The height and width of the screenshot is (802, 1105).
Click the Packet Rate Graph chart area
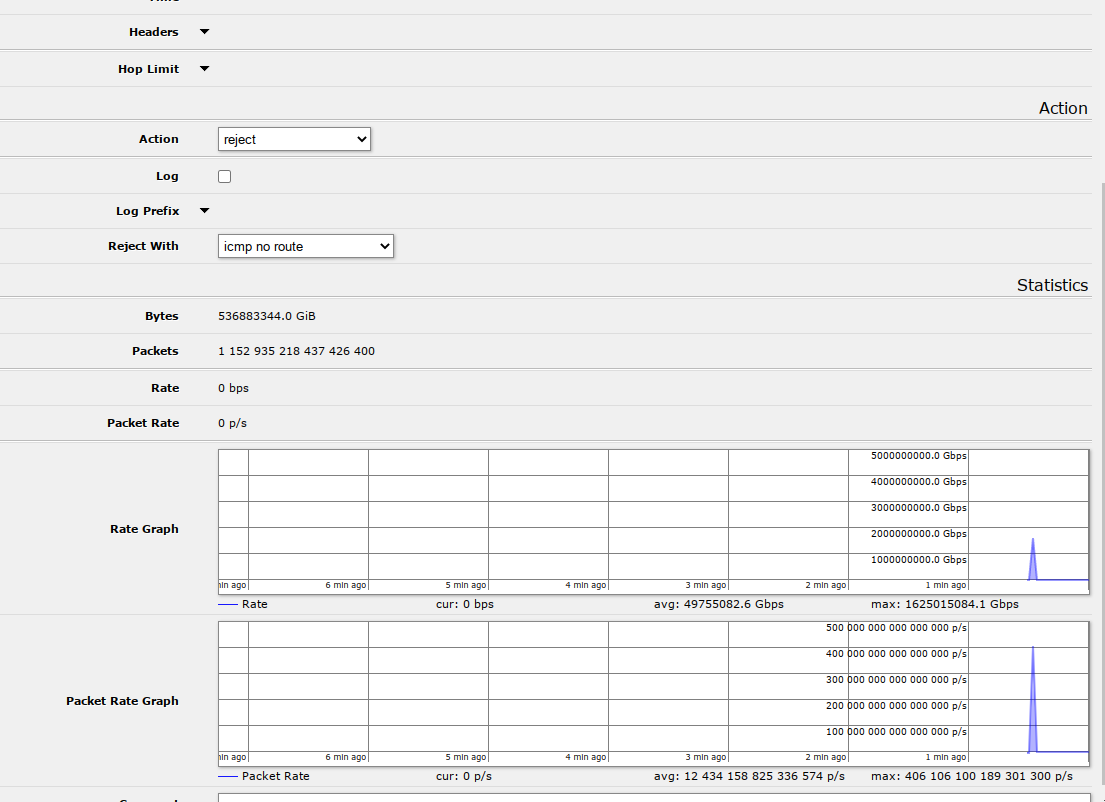(654, 693)
